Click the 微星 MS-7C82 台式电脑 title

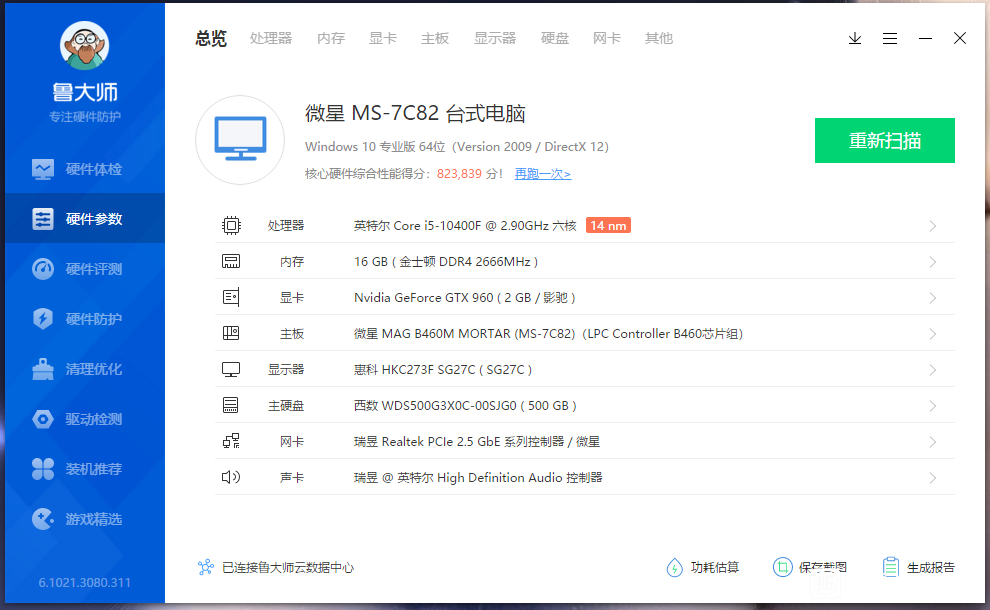(415, 113)
